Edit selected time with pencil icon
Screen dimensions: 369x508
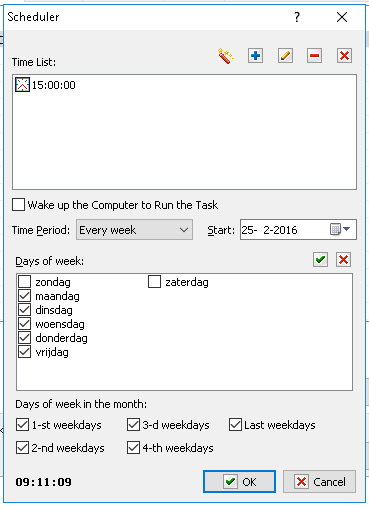(285, 56)
